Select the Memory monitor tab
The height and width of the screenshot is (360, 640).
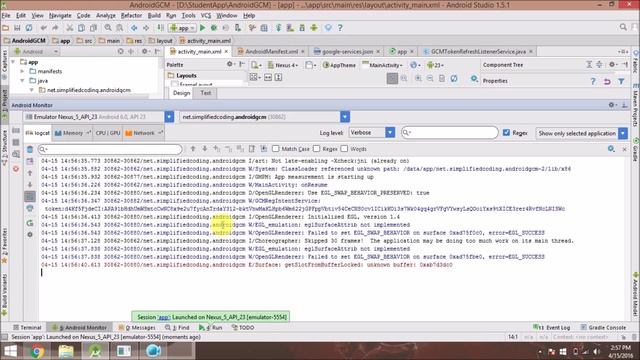click(73, 133)
